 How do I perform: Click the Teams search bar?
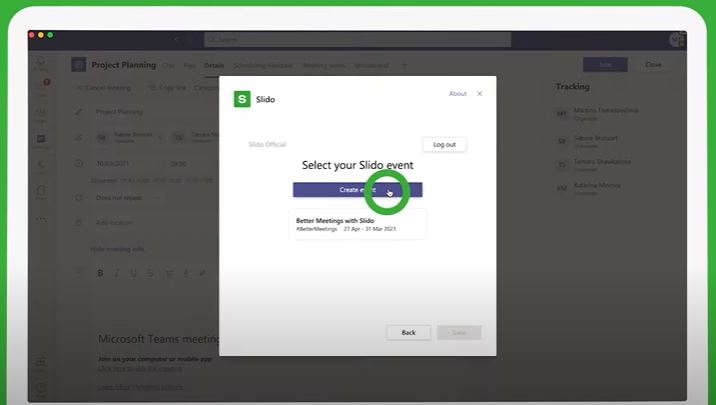(350, 39)
